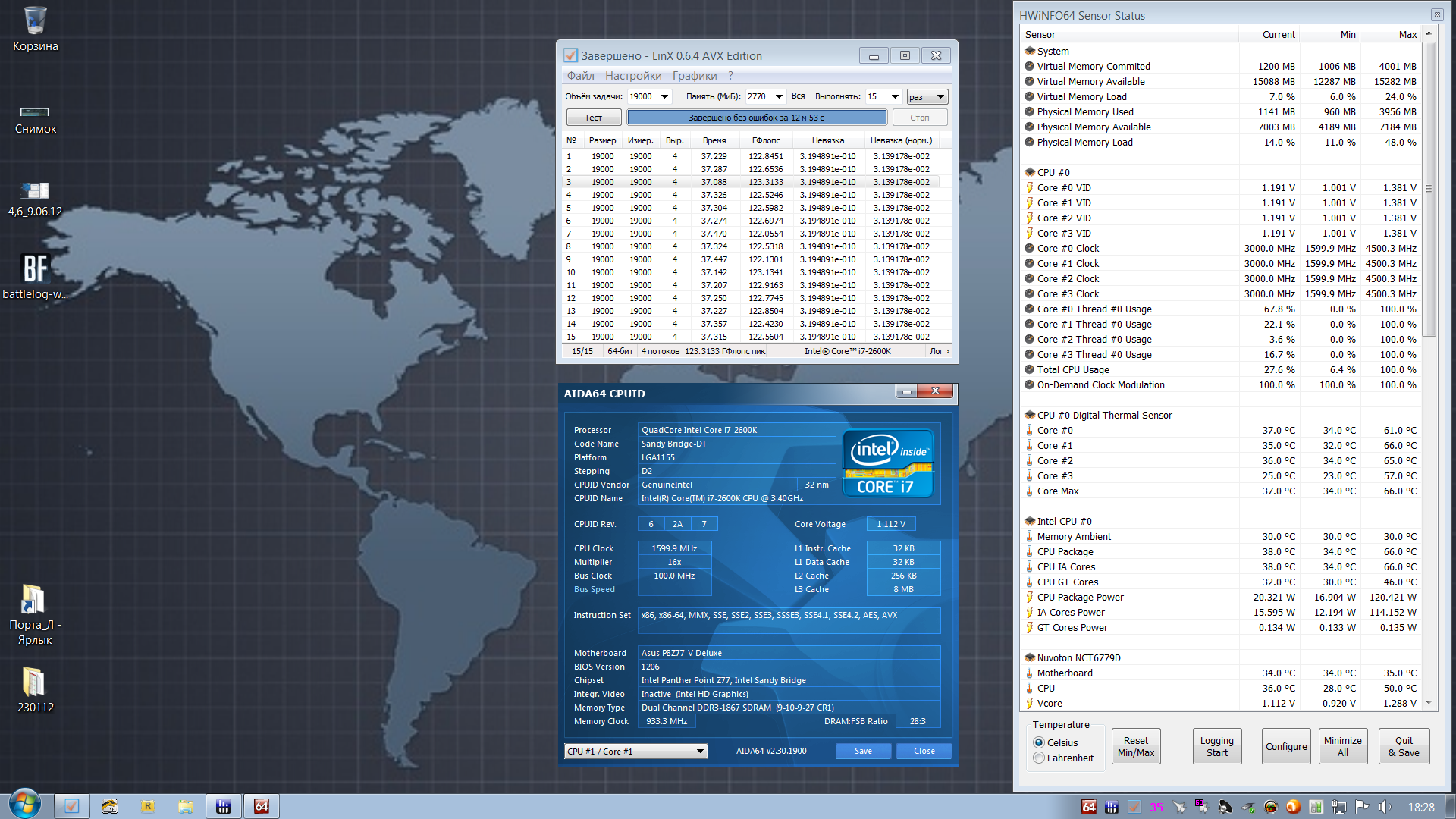1456x819 pixels.
Task: Open the 230112 folder icon
Action: pos(35,689)
